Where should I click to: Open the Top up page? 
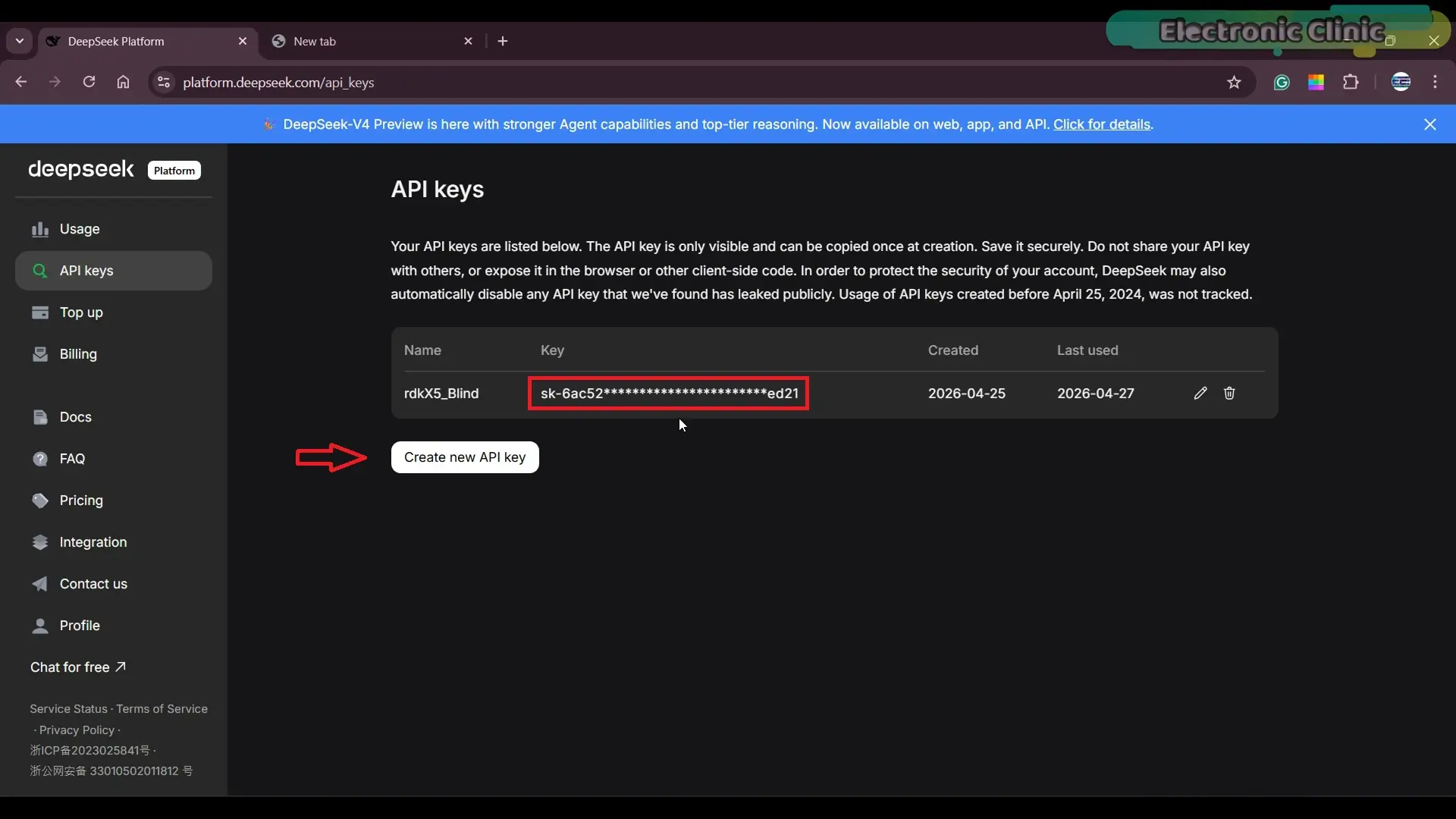(114, 312)
